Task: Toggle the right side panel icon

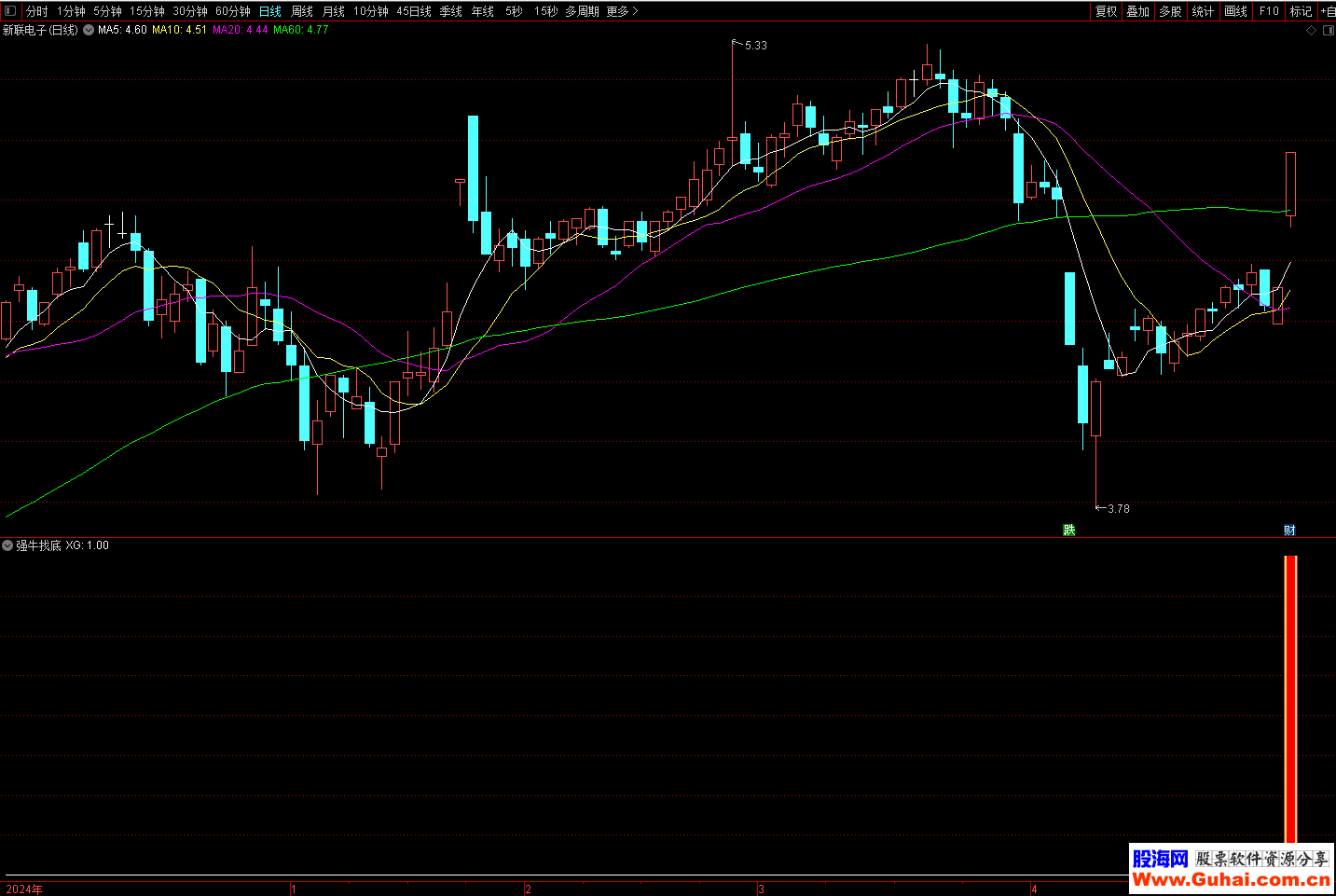Action: [1329, 31]
